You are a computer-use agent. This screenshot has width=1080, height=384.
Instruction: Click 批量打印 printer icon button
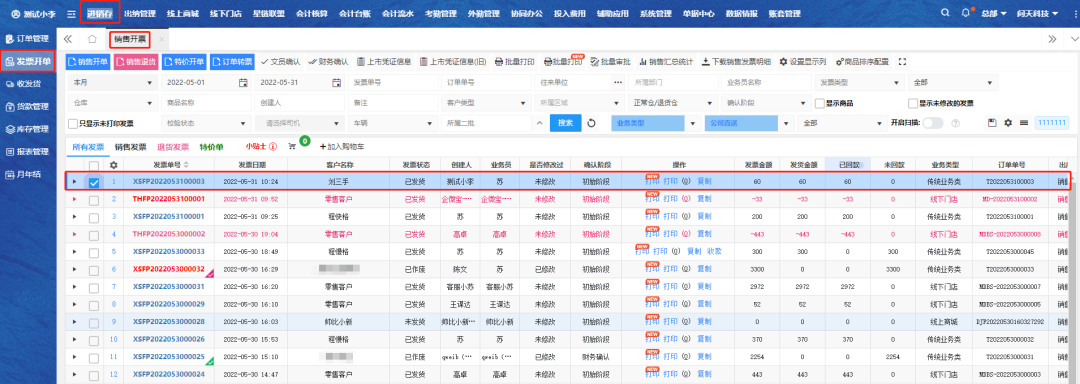tap(515, 62)
